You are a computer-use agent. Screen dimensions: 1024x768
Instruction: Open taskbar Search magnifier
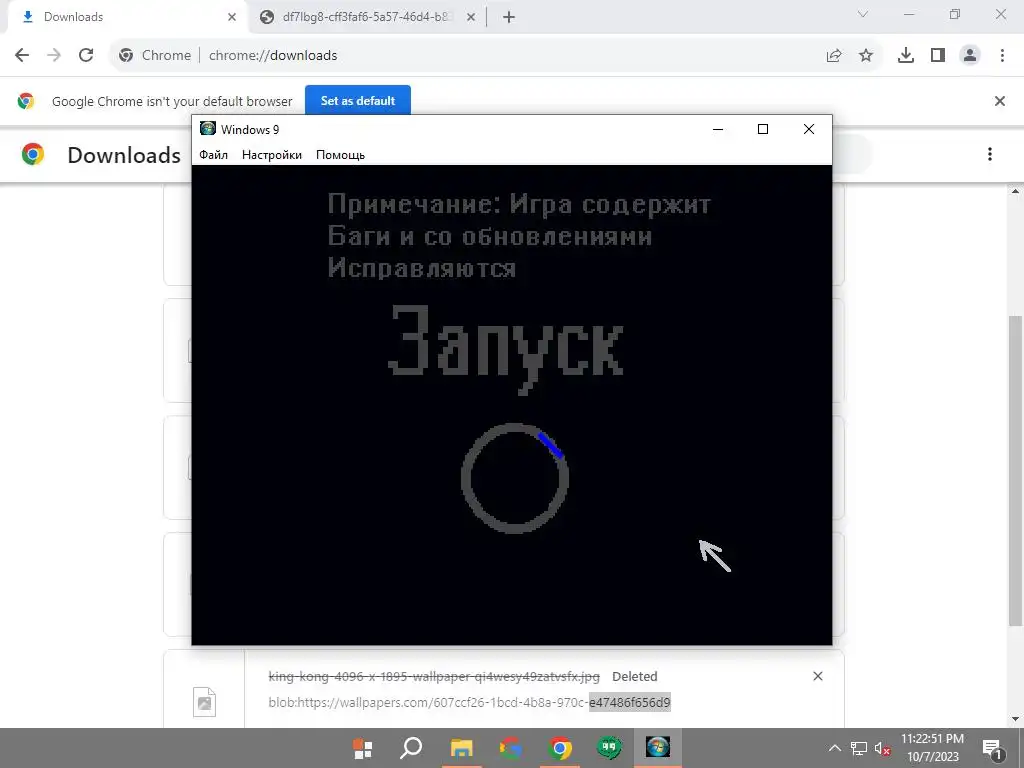coord(411,748)
